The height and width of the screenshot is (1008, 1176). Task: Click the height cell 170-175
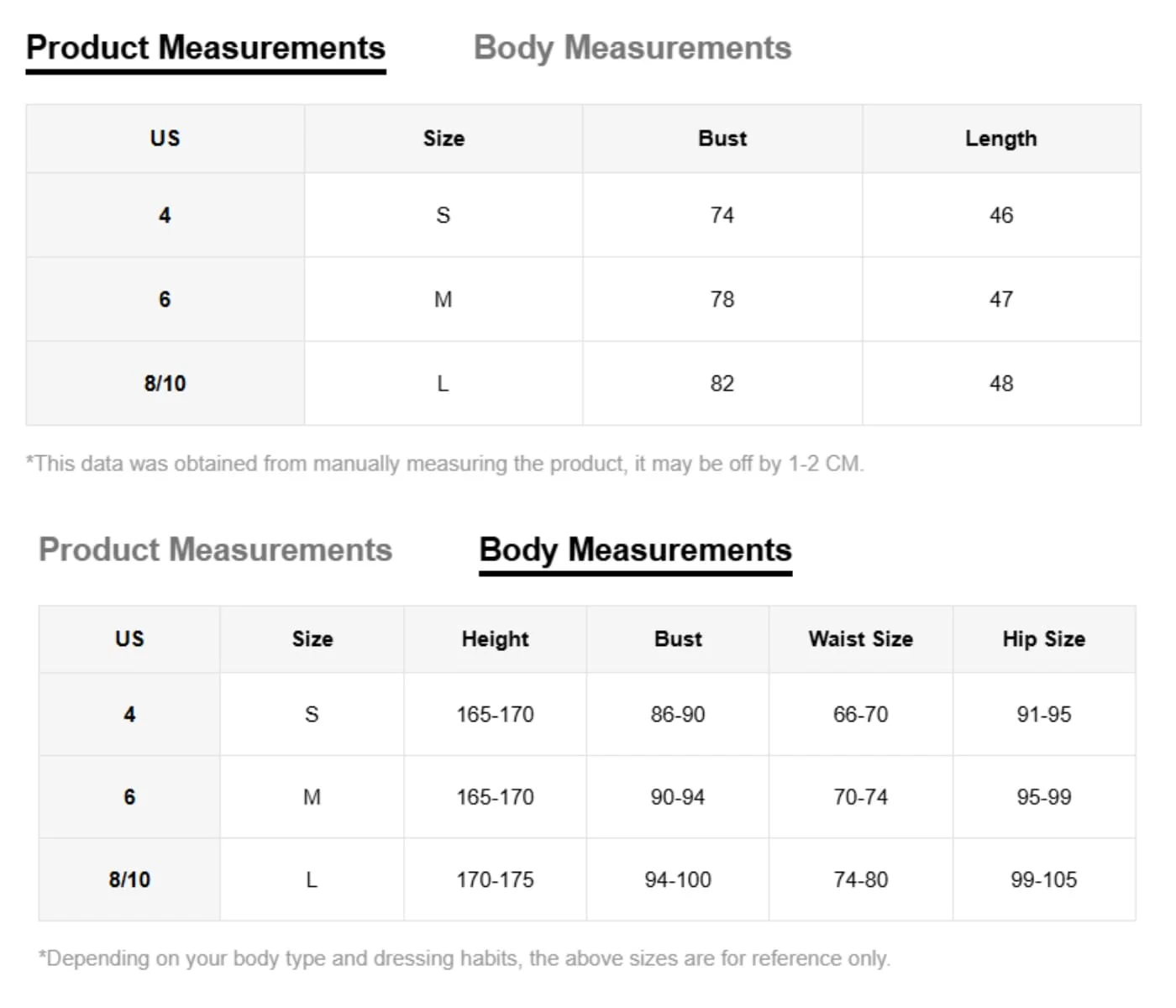tap(495, 879)
